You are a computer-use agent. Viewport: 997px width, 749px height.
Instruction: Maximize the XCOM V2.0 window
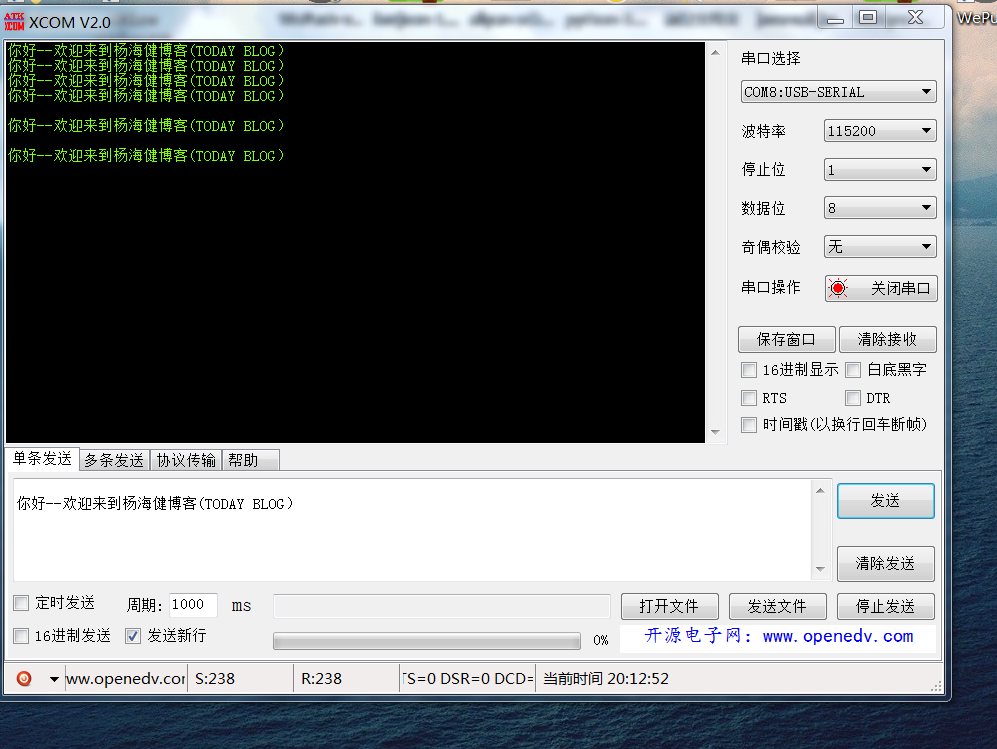click(868, 18)
